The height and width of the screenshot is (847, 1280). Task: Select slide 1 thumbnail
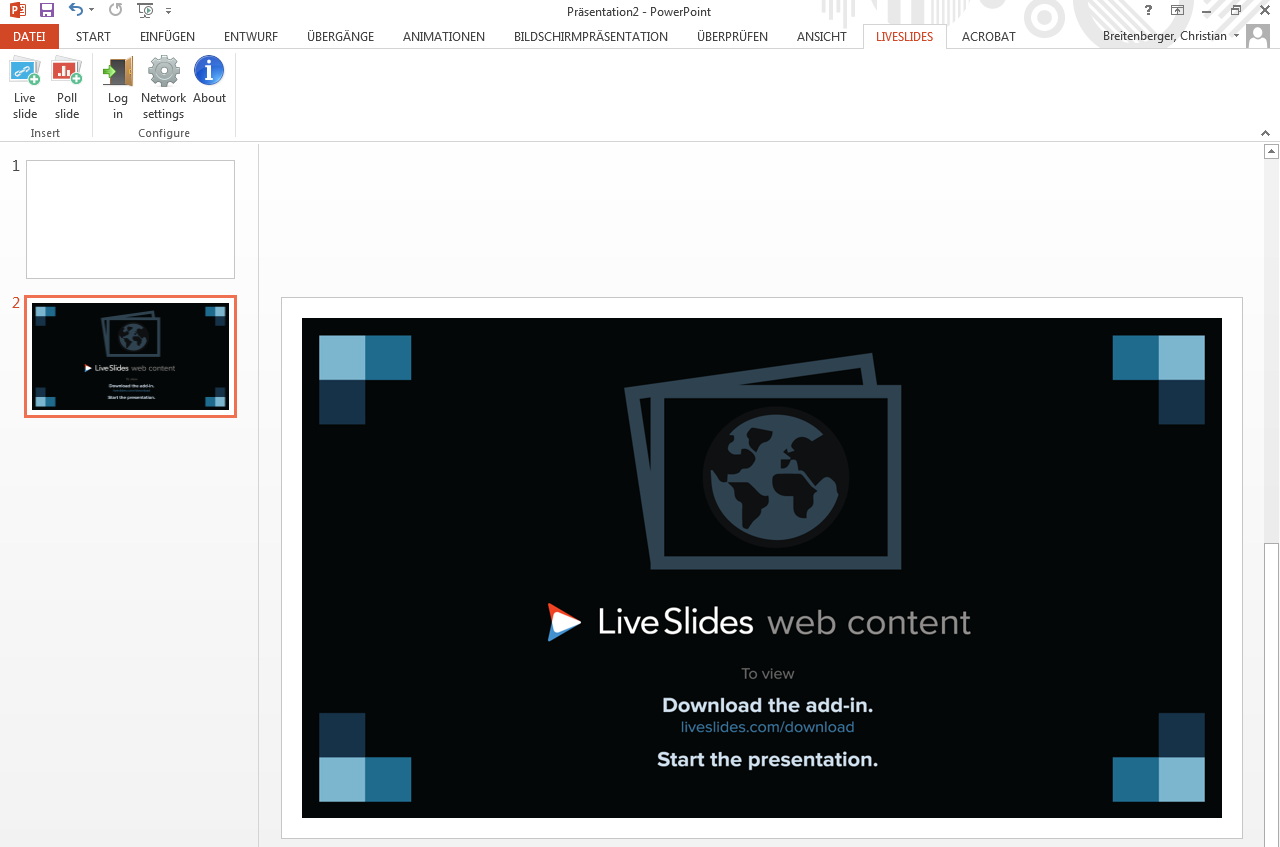(130, 219)
